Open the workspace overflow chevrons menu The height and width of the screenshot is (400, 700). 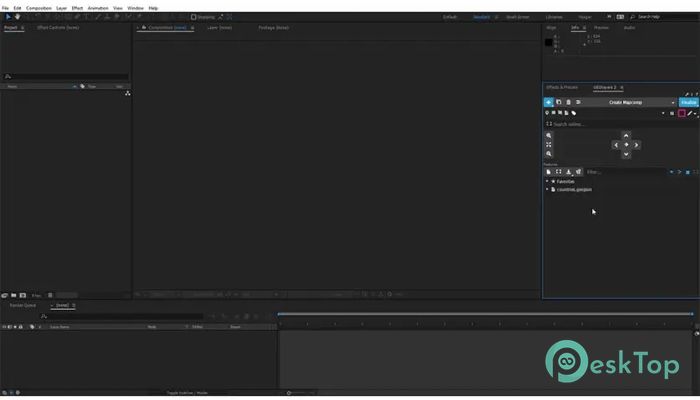609,17
